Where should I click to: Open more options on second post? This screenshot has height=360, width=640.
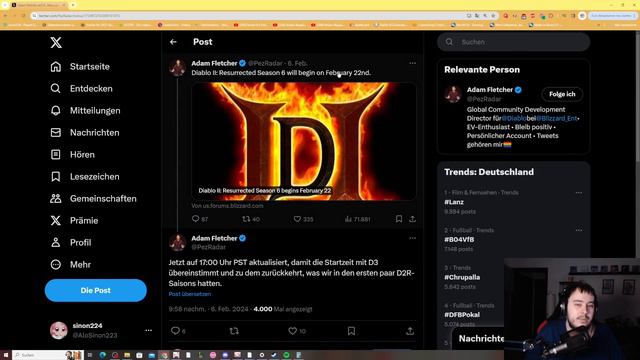point(413,238)
